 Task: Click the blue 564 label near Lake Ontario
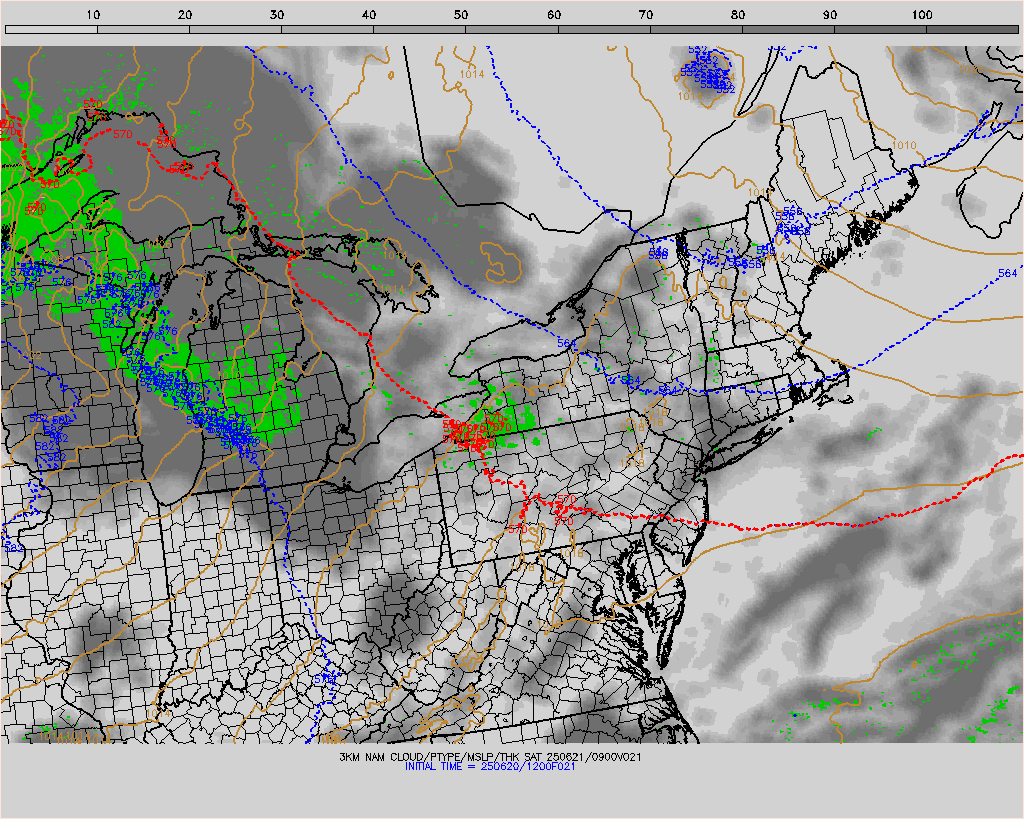[567, 343]
